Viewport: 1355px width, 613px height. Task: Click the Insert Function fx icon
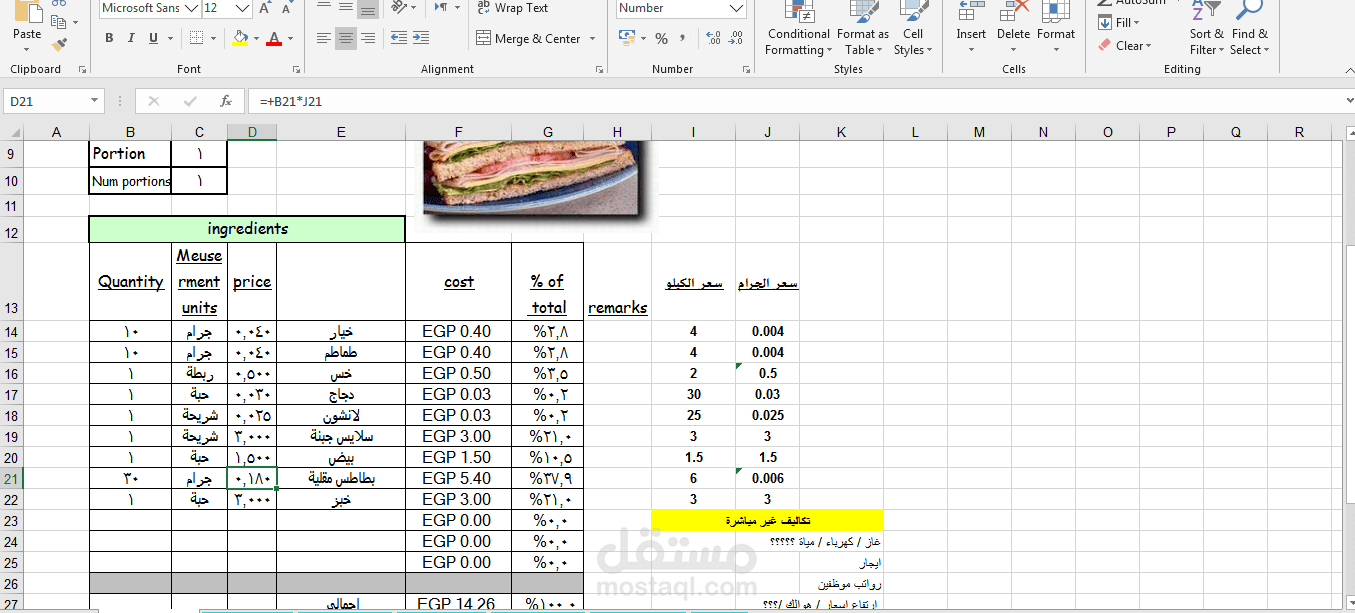226,101
